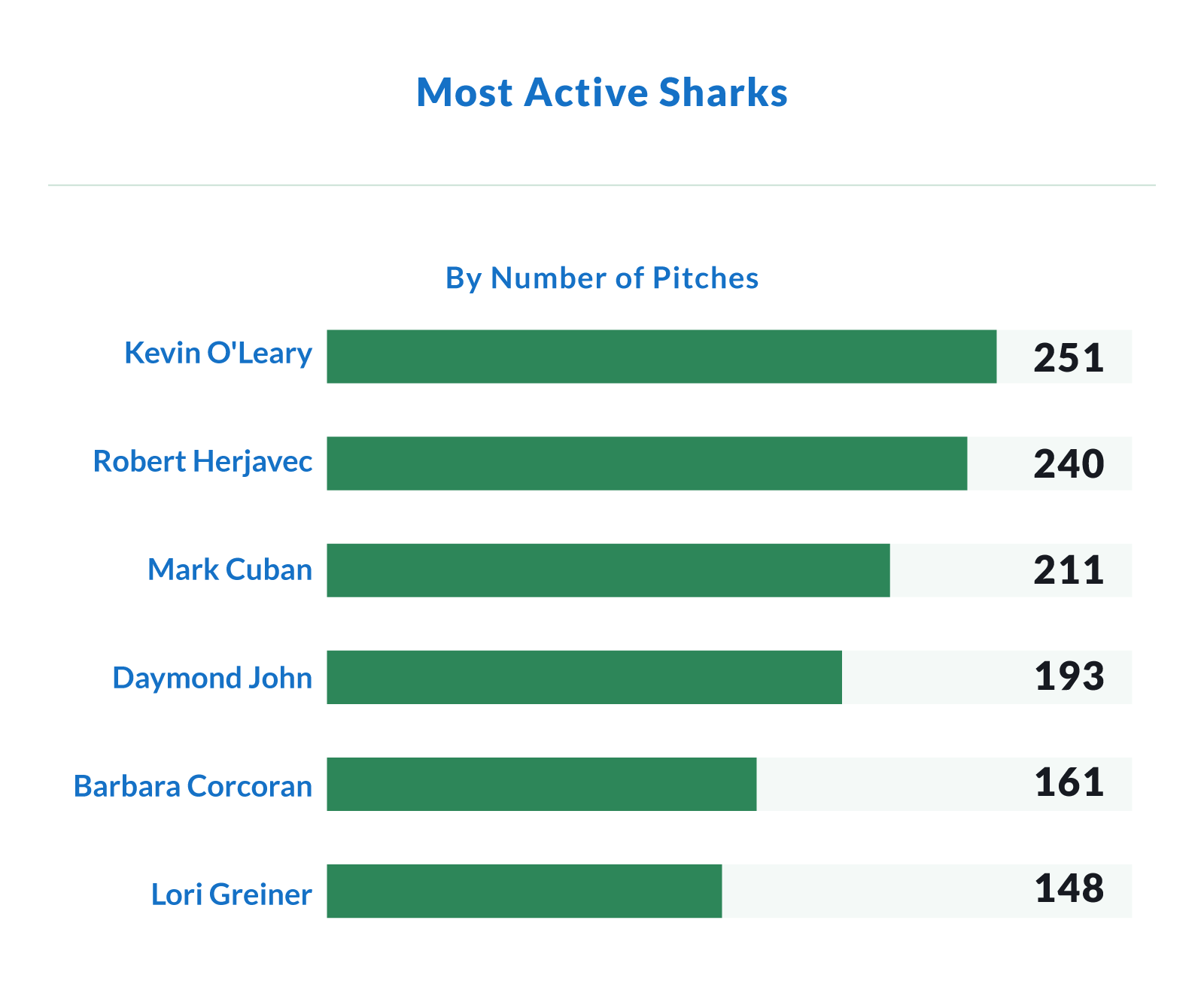1204x993 pixels.
Task: Select the Barbara Corcoran name label
Action: click(193, 787)
